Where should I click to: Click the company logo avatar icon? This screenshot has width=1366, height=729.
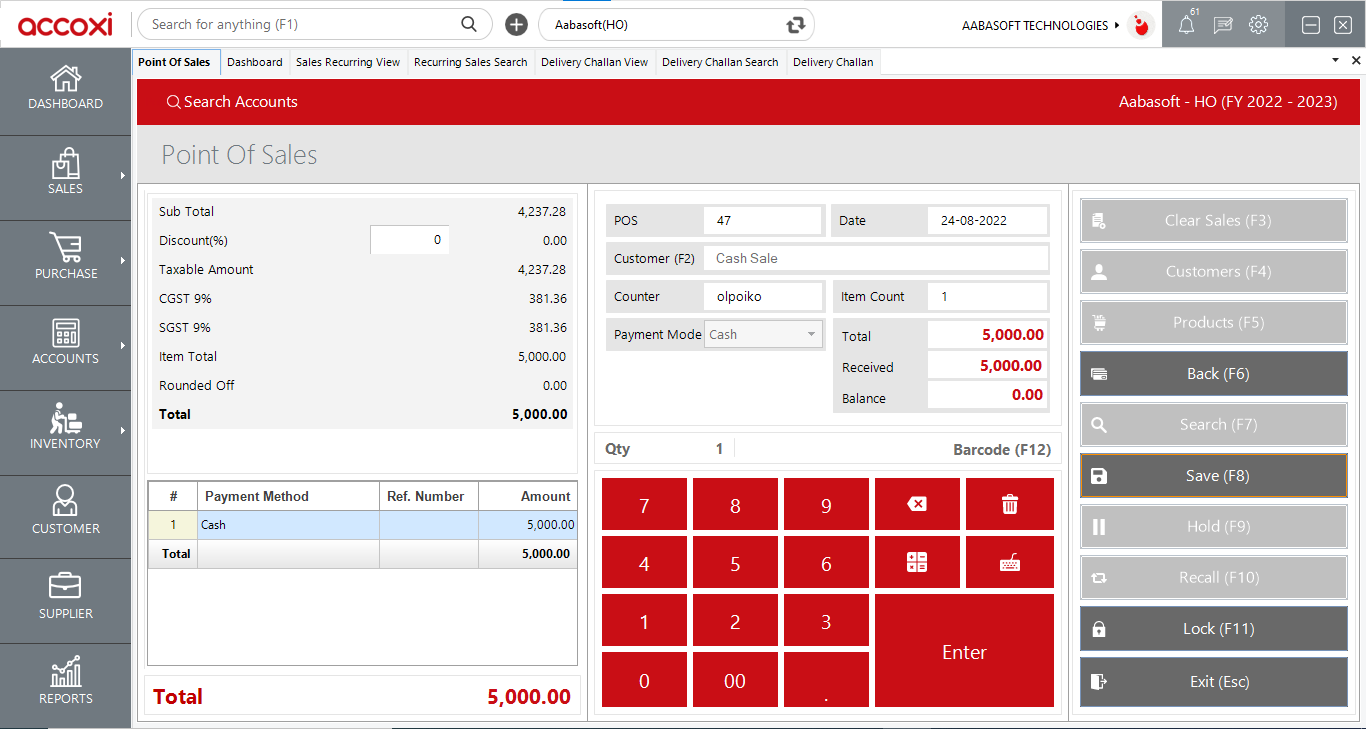click(x=1140, y=25)
